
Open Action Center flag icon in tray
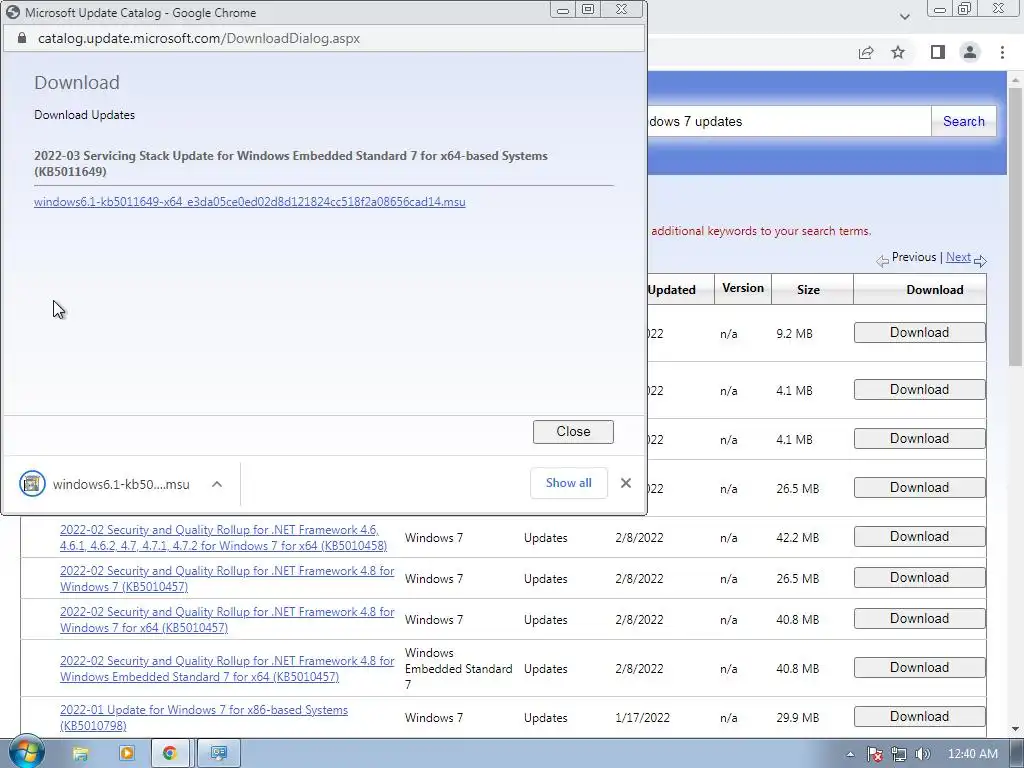click(x=874, y=754)
